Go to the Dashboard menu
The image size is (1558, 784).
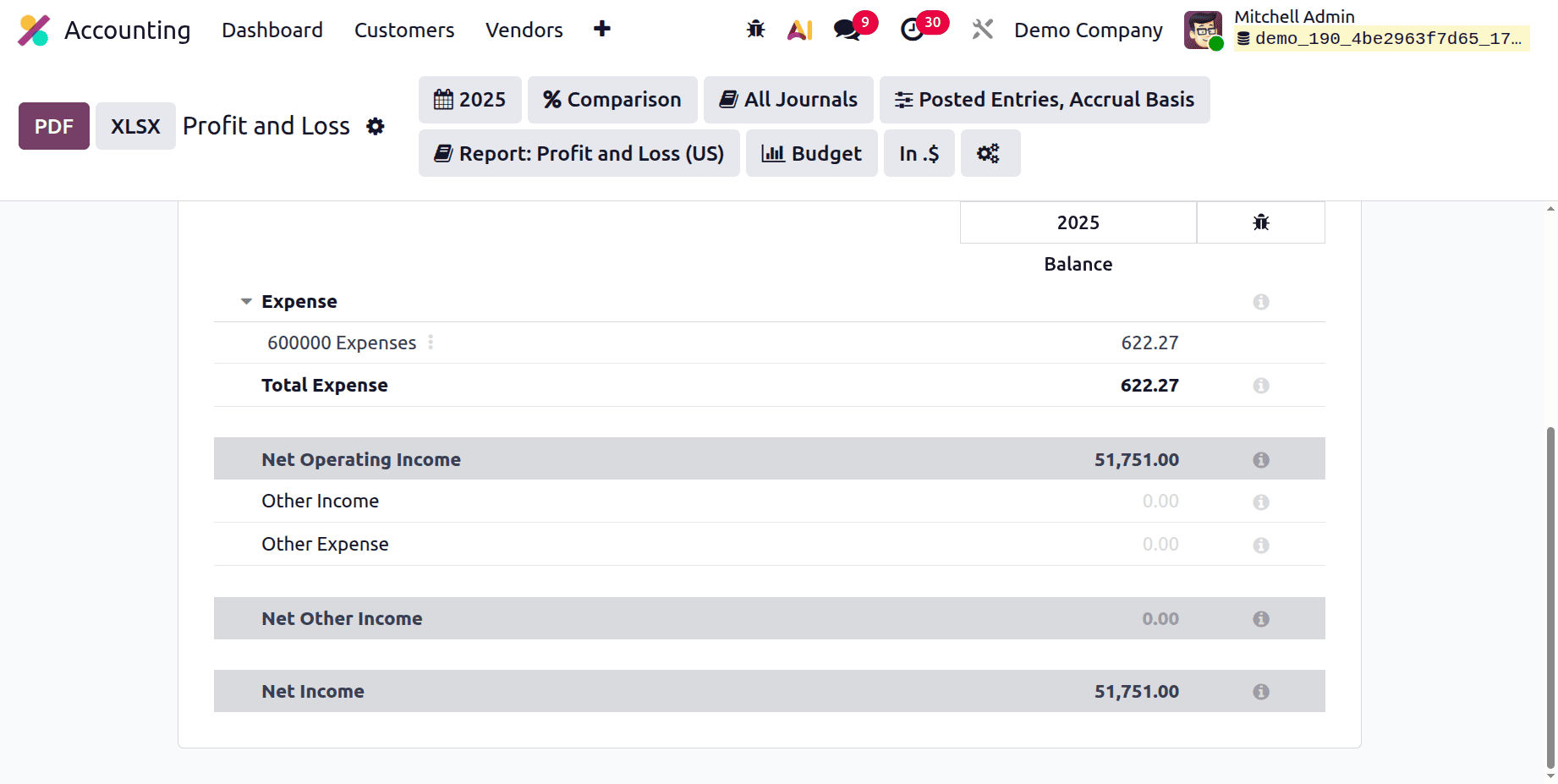pyautogui.click(x=272, y=30)
